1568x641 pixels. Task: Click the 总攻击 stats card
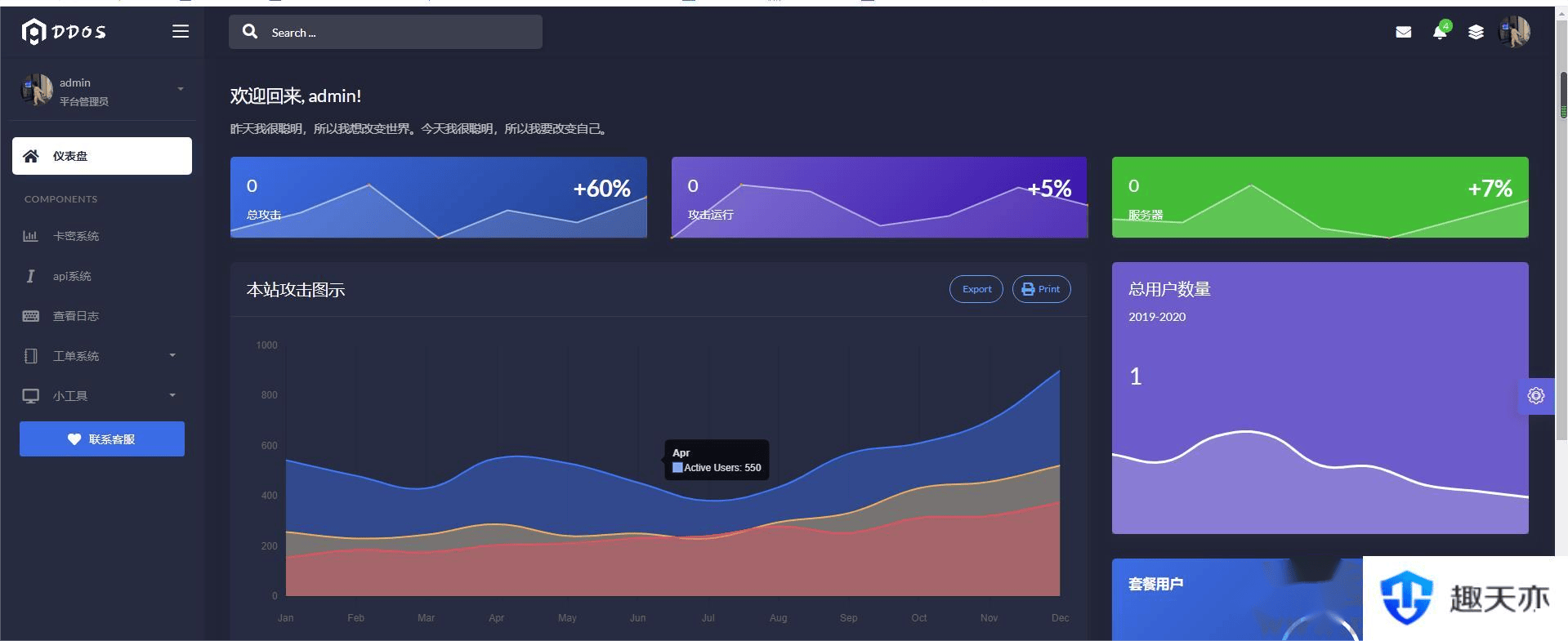(x=439, y=198)
